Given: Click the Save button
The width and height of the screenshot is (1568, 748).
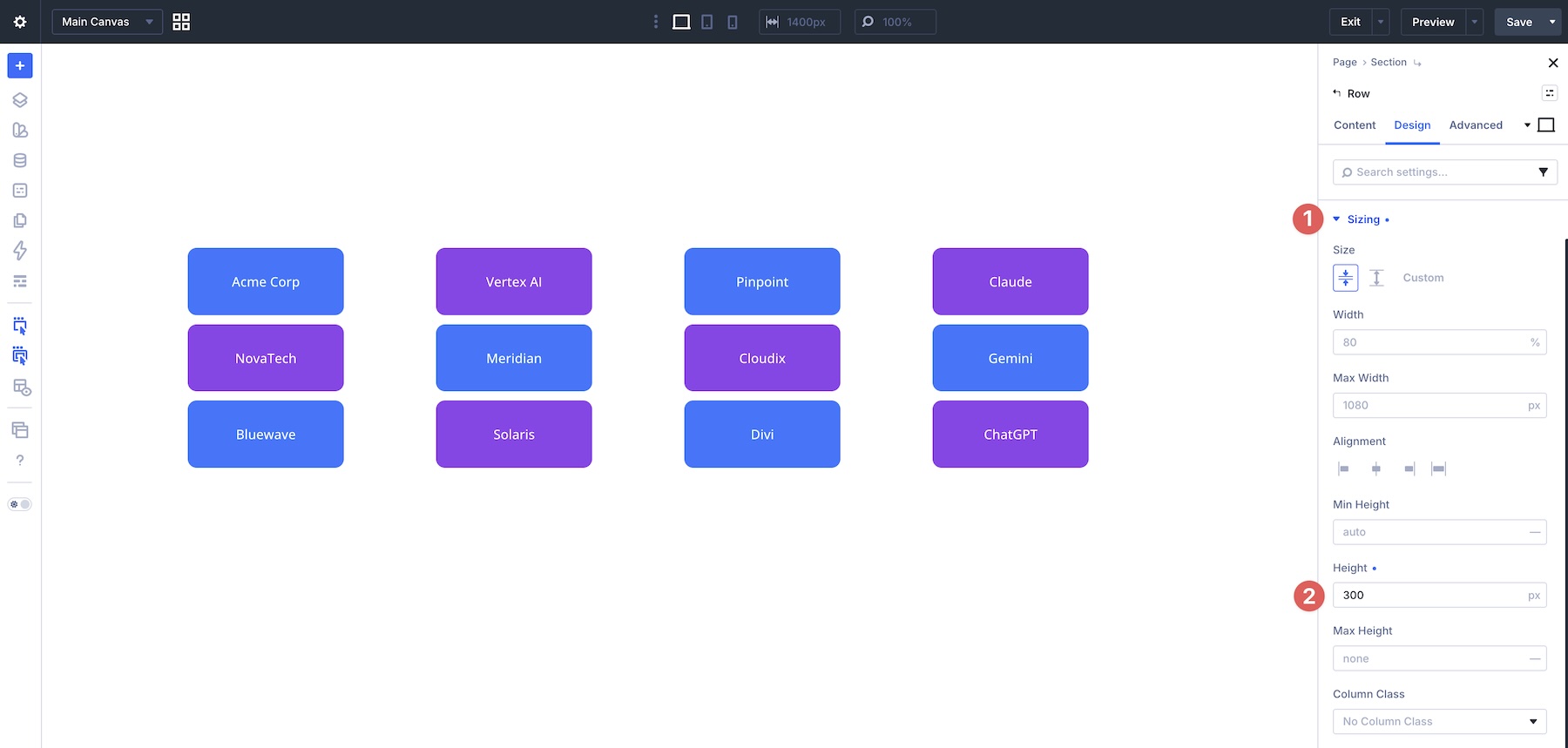Looking at the screenshot, I should (x=1519, y=22).
